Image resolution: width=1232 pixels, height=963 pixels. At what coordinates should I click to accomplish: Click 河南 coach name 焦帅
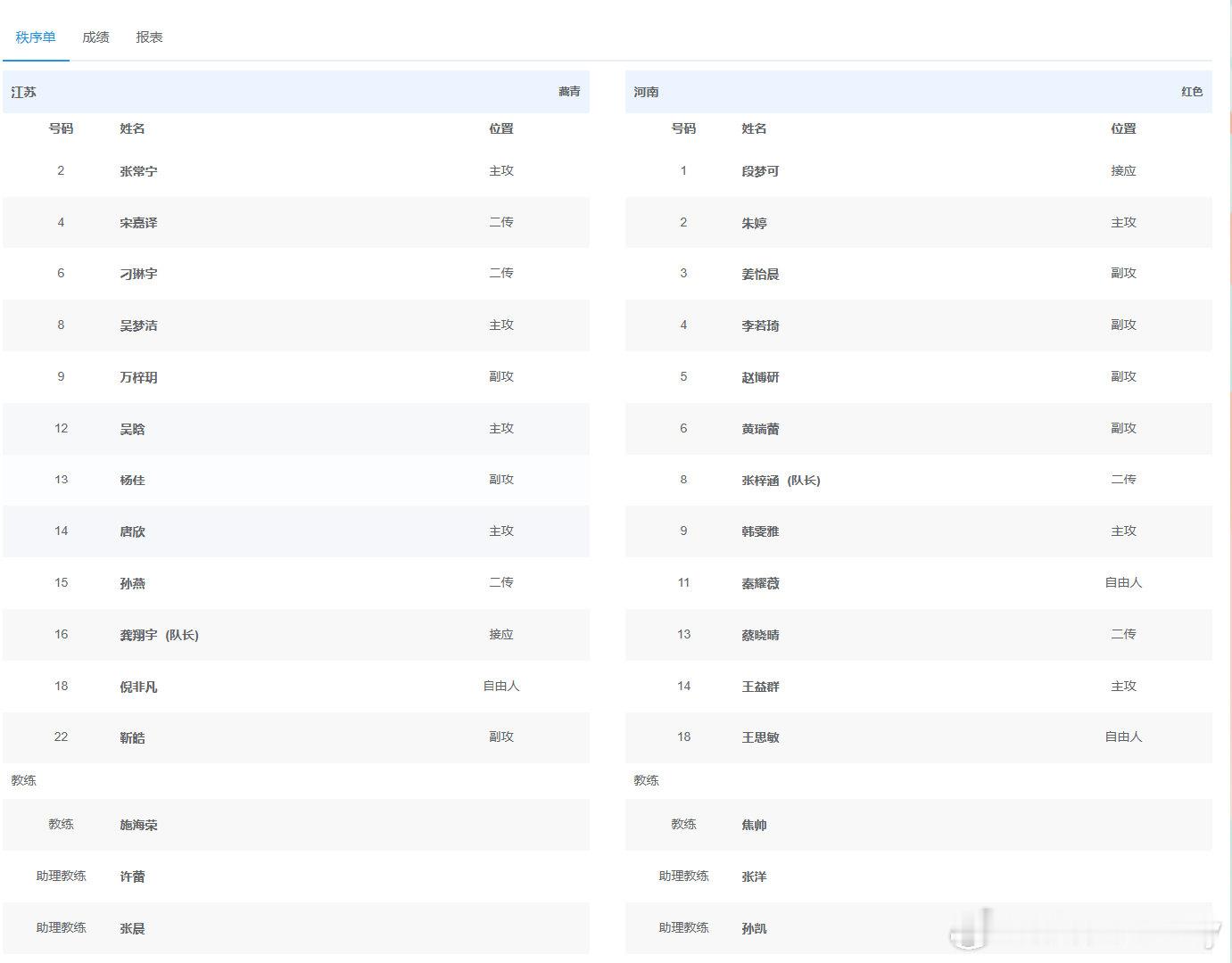tap(754, 825)
